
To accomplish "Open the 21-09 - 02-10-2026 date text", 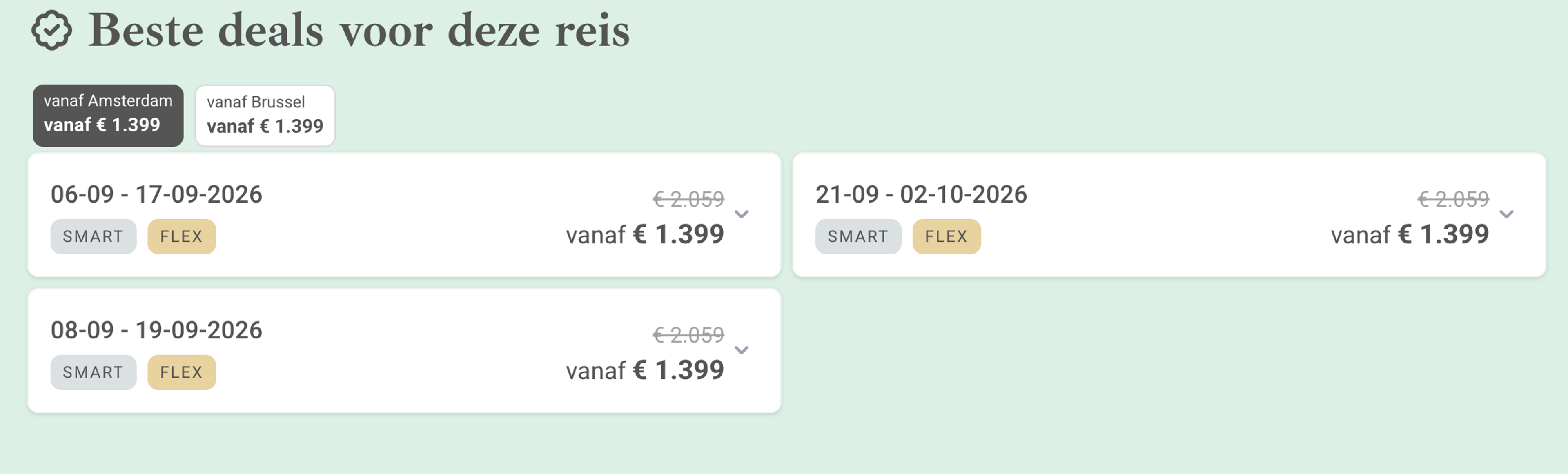I will (921, 195).
